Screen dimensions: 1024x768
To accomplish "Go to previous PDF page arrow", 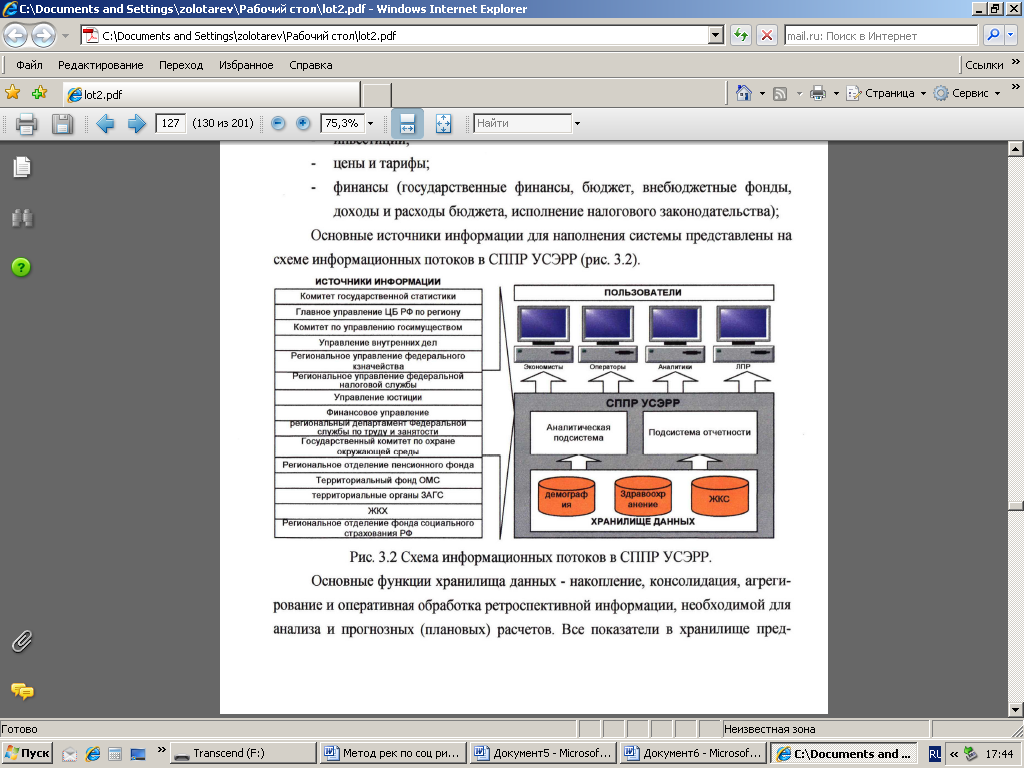I will [x=104, y=123].
